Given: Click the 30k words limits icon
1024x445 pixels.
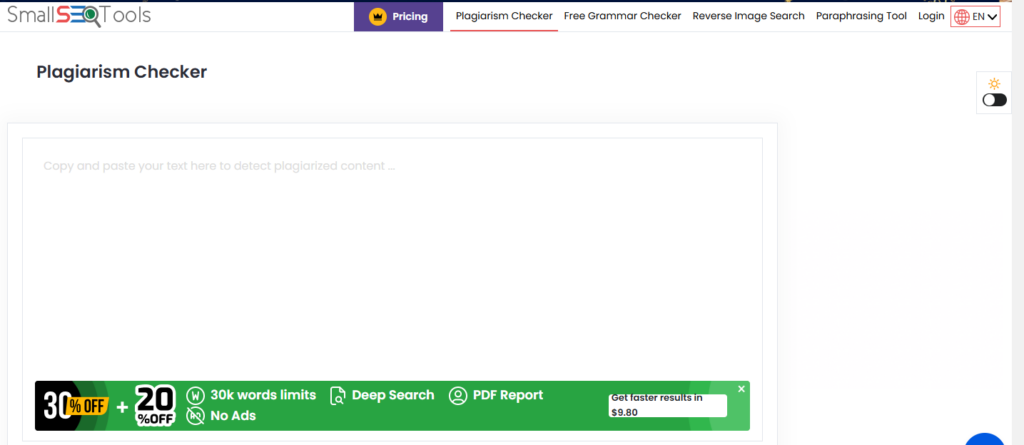Looking at the screenshot, I should (195, 395).
